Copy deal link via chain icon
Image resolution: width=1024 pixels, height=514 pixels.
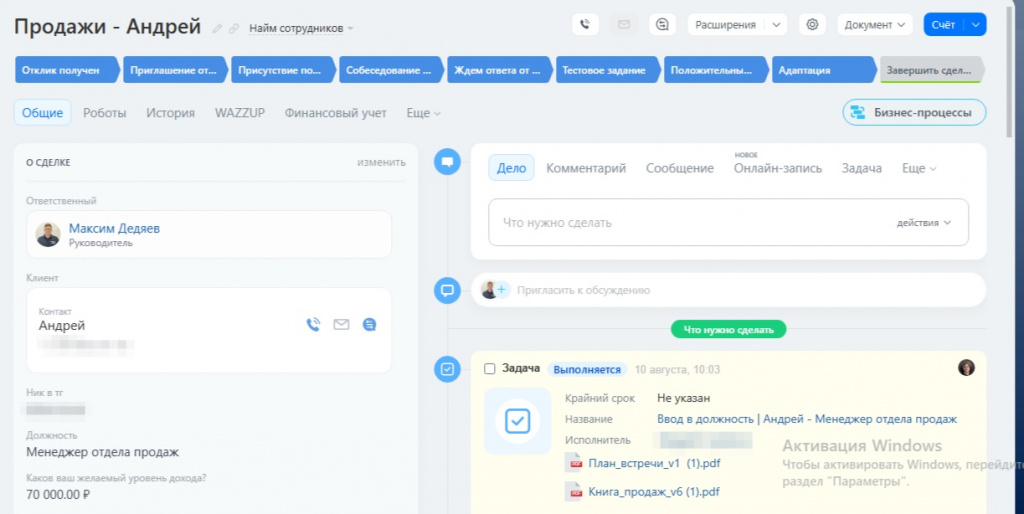(234, 29)
